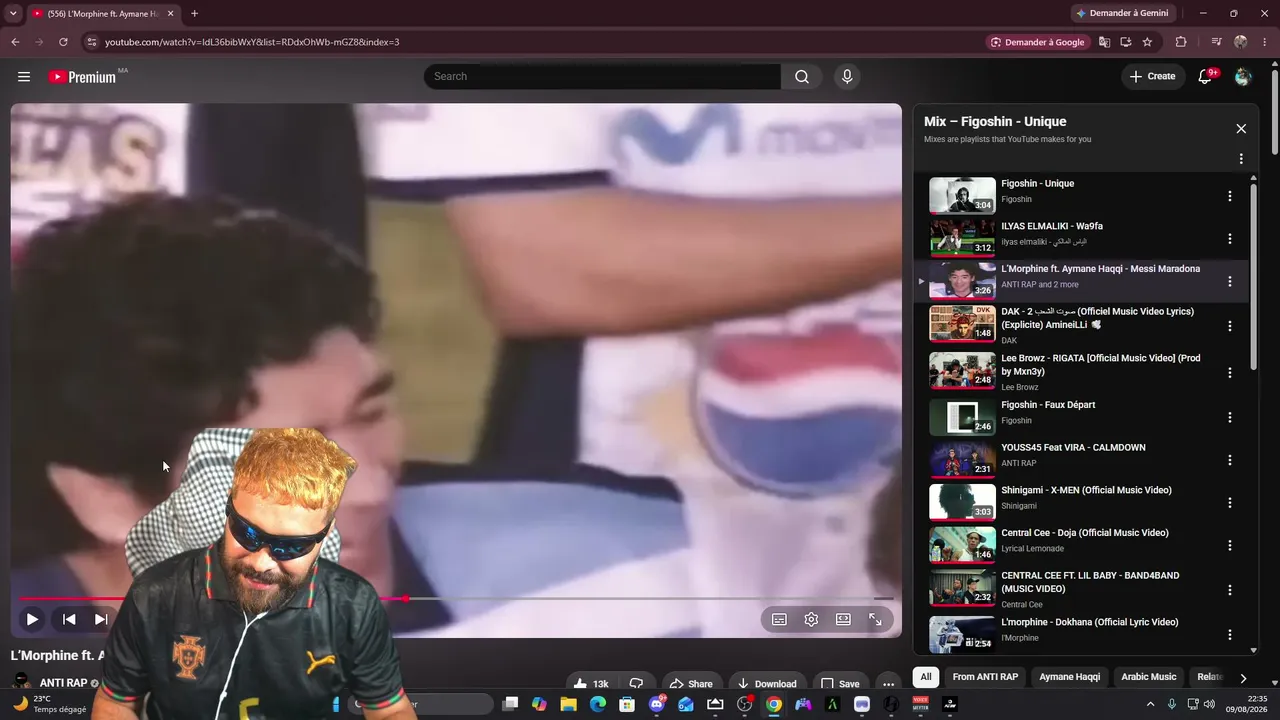Click the search magnifier button
This screenshot has height=720, width=1280.
tap(802, 77)
